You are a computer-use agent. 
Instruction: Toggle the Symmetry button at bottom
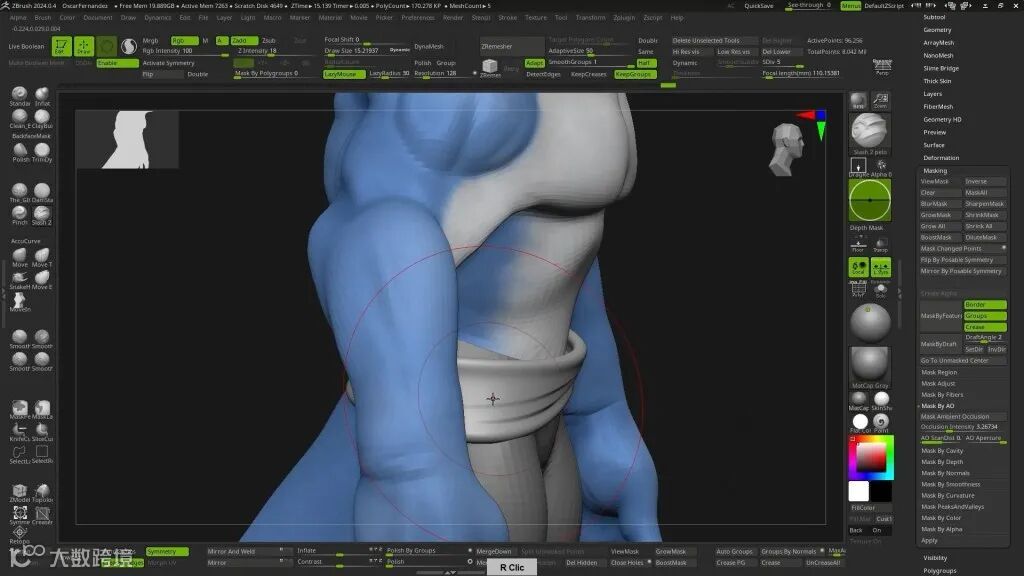click(167, 552)
